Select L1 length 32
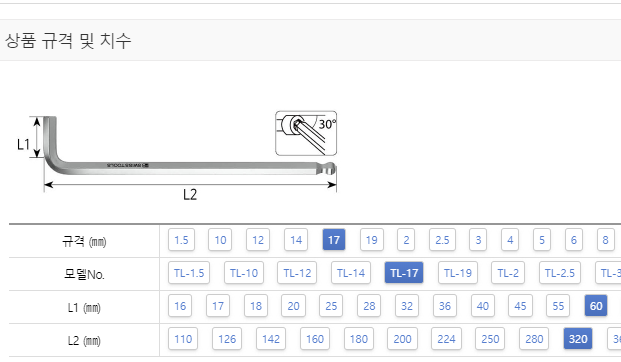 pos(407,306)
